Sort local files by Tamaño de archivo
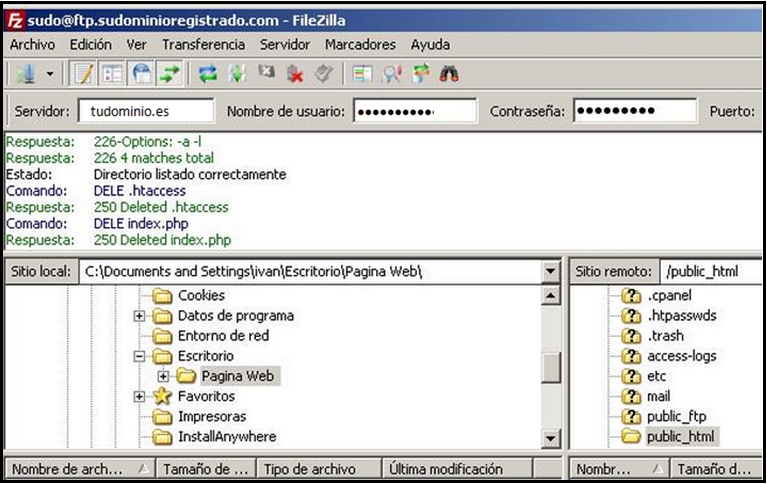 click(205, 469)
